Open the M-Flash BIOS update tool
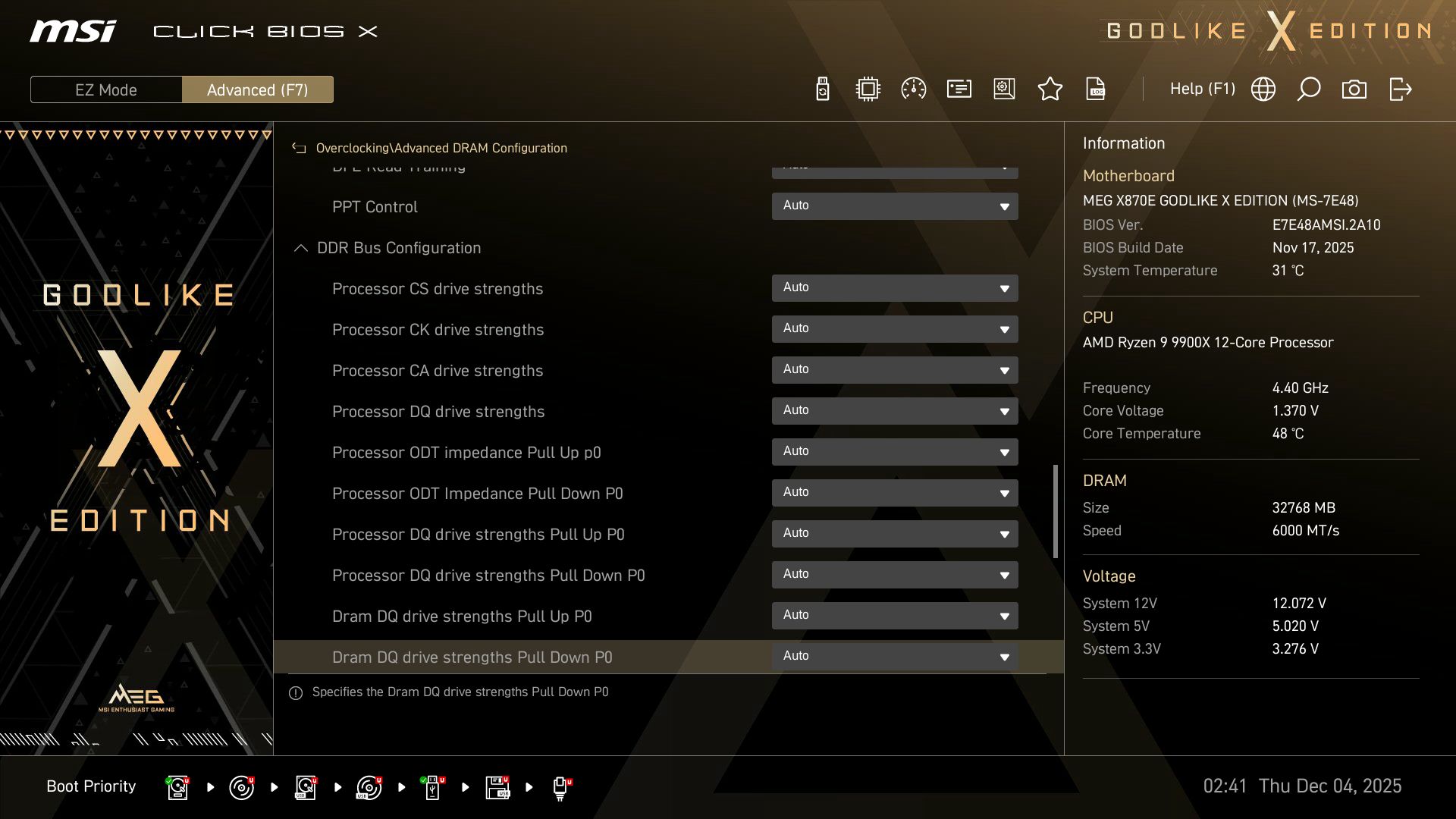The image size is (1456, 819). tap(821, 89)
